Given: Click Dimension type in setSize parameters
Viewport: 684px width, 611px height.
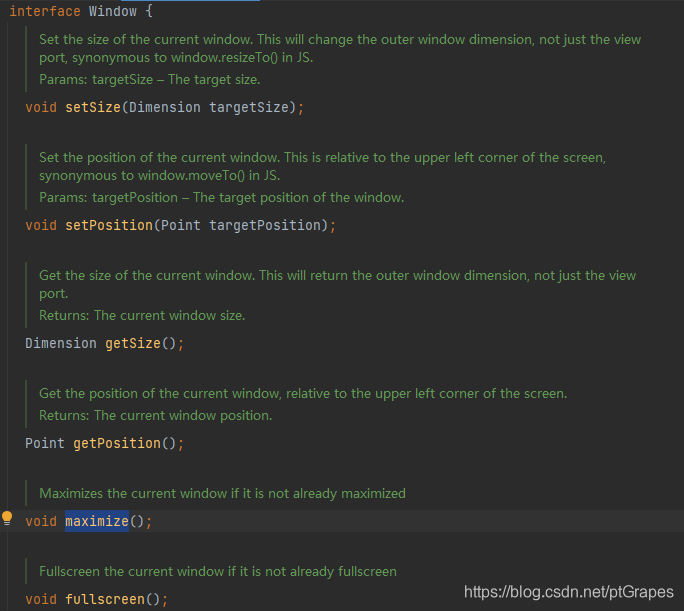Looking at the screenshot, I should point(165,107).
